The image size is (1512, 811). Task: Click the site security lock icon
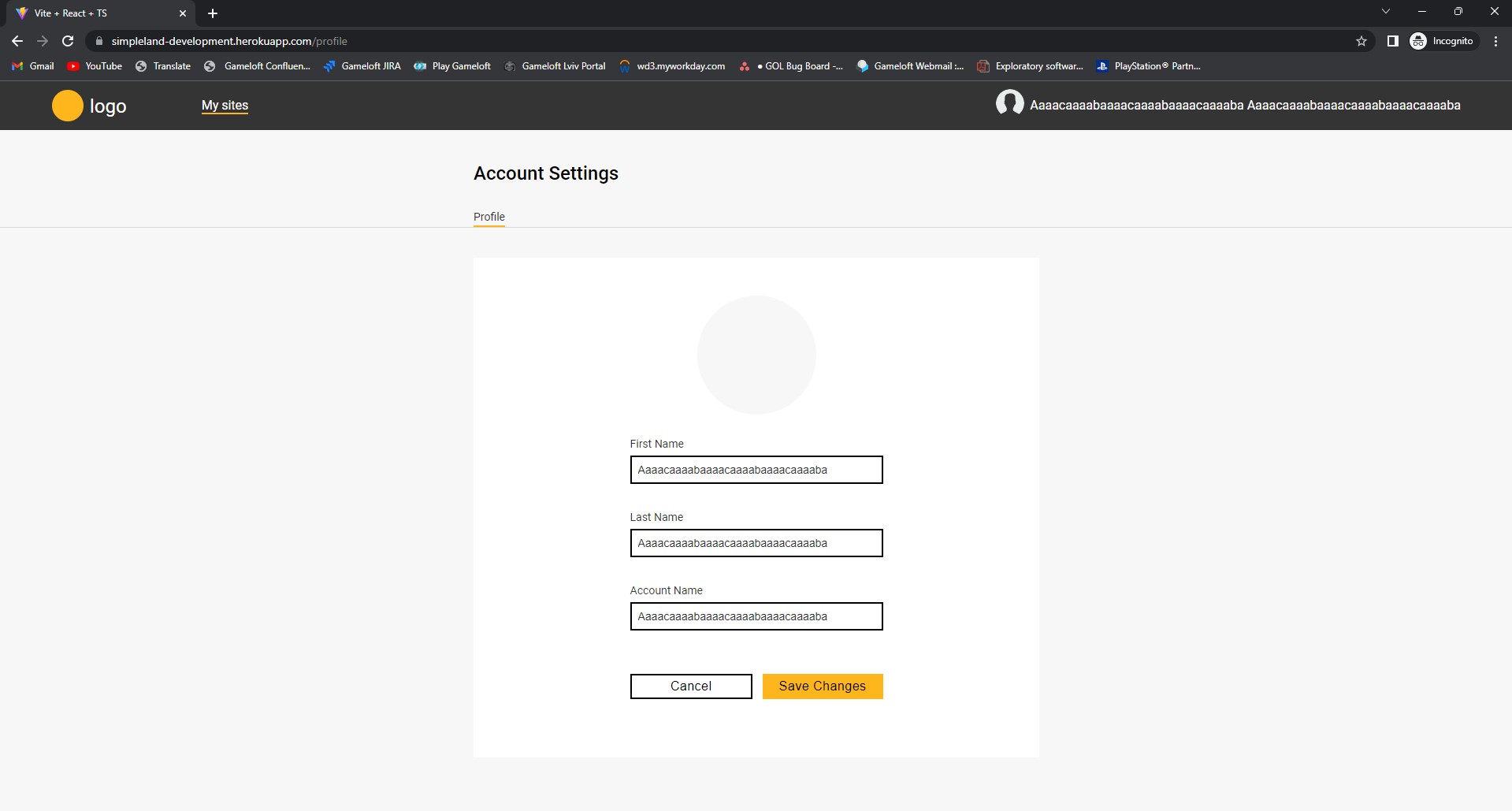(x=98, y=41)
